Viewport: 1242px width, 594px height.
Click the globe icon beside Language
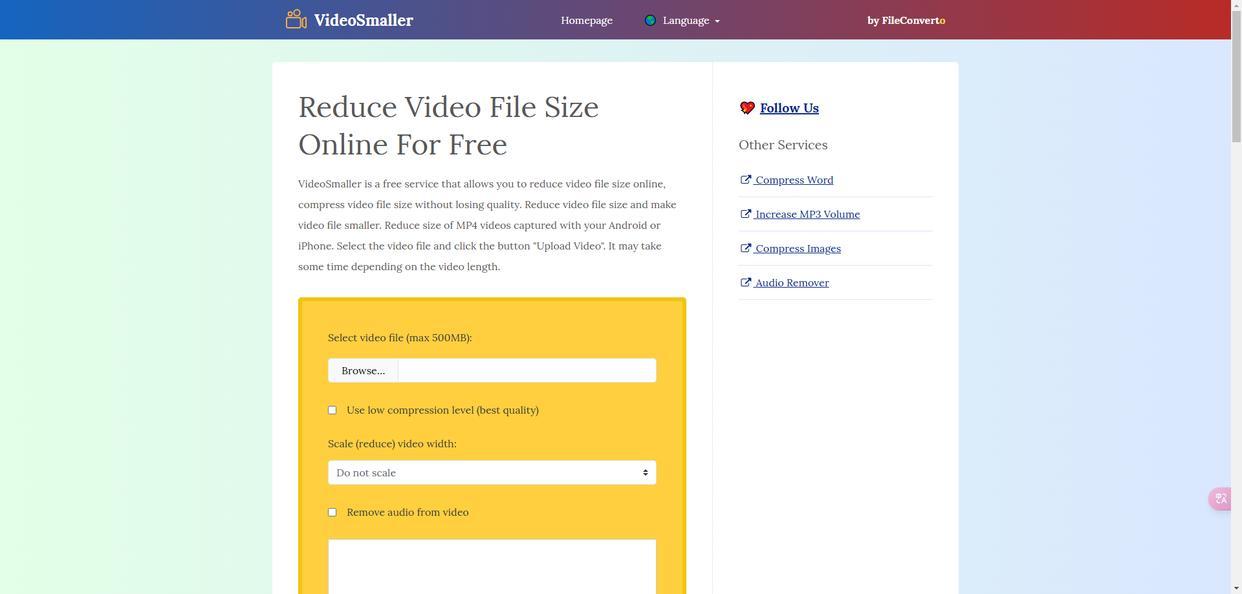coord(650,20)
